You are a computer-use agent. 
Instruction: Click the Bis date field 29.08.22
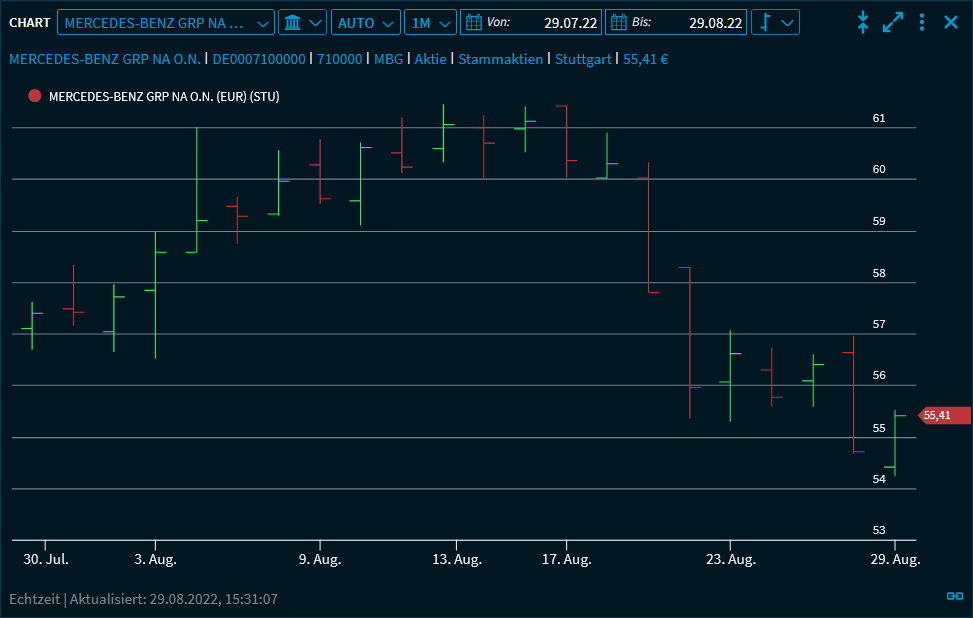tap(715, 22)
